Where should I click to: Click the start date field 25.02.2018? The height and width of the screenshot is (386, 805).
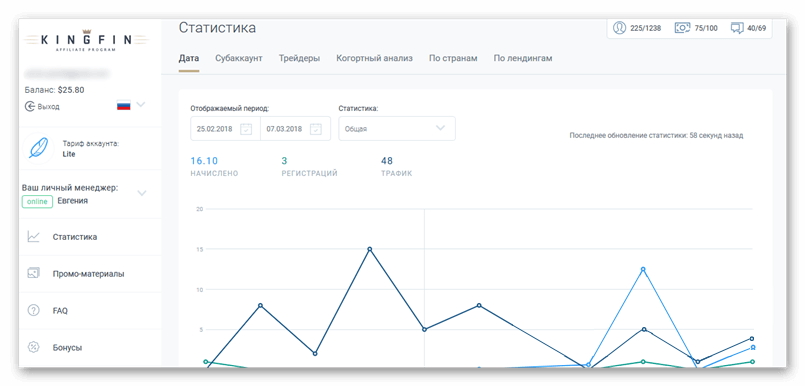[225, 129]
